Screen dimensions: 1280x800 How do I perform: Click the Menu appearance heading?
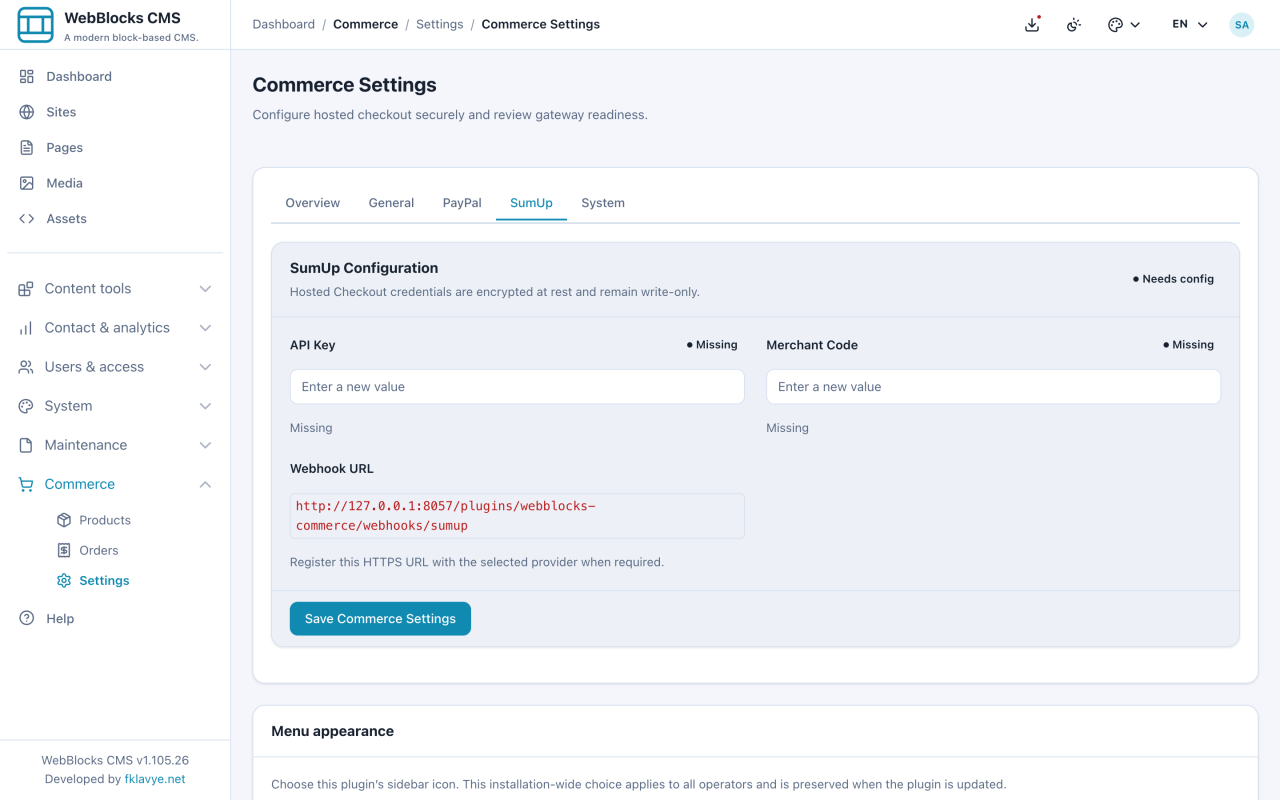[332, 731]
